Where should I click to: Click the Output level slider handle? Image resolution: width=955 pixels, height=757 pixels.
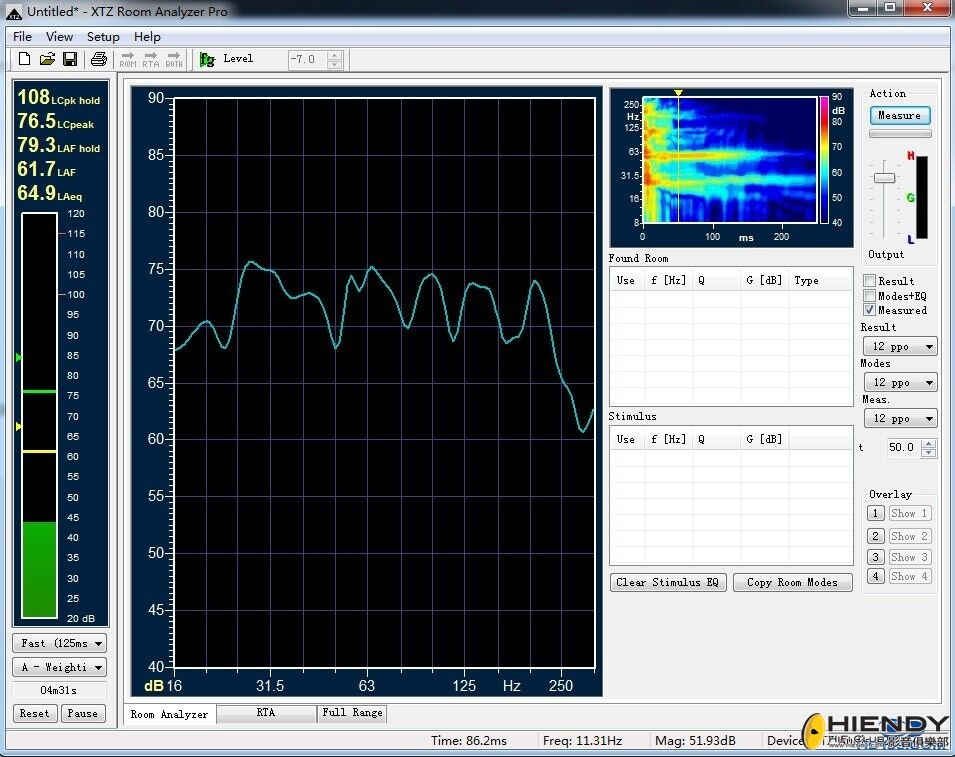tap(884, 178)
